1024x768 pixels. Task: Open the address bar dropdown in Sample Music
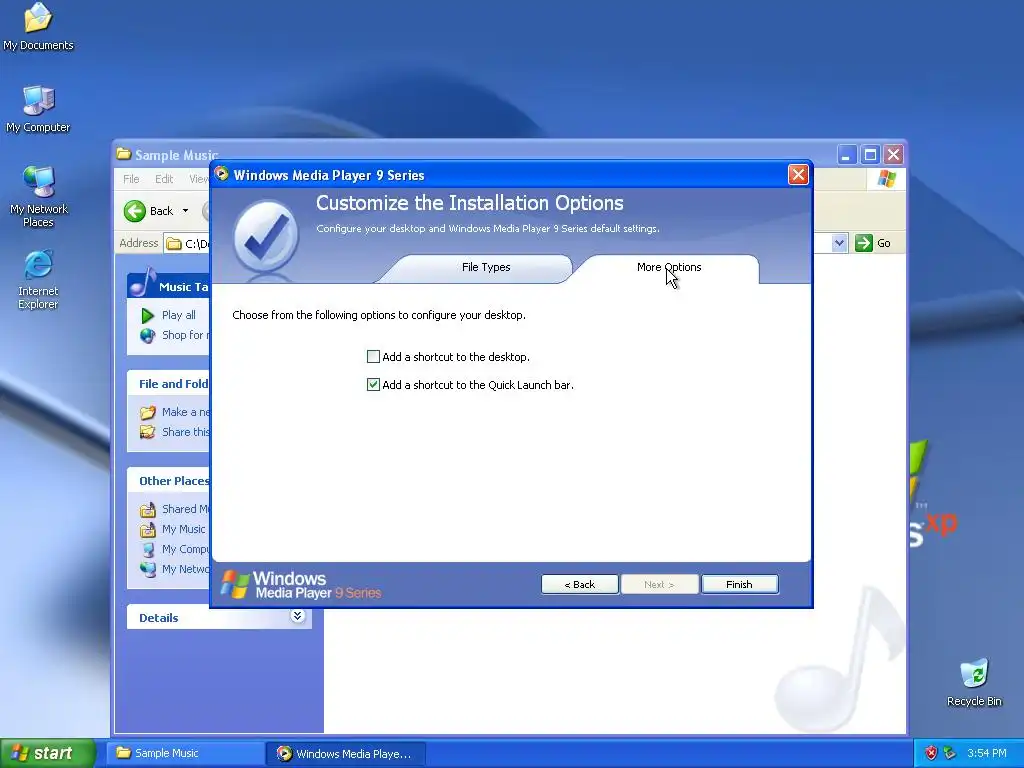point(839,243)
